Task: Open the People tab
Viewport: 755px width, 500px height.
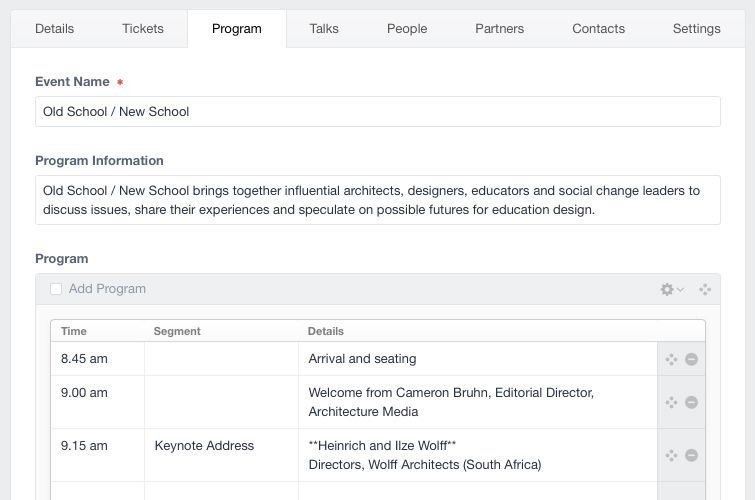Action: [x=407, y=29]
